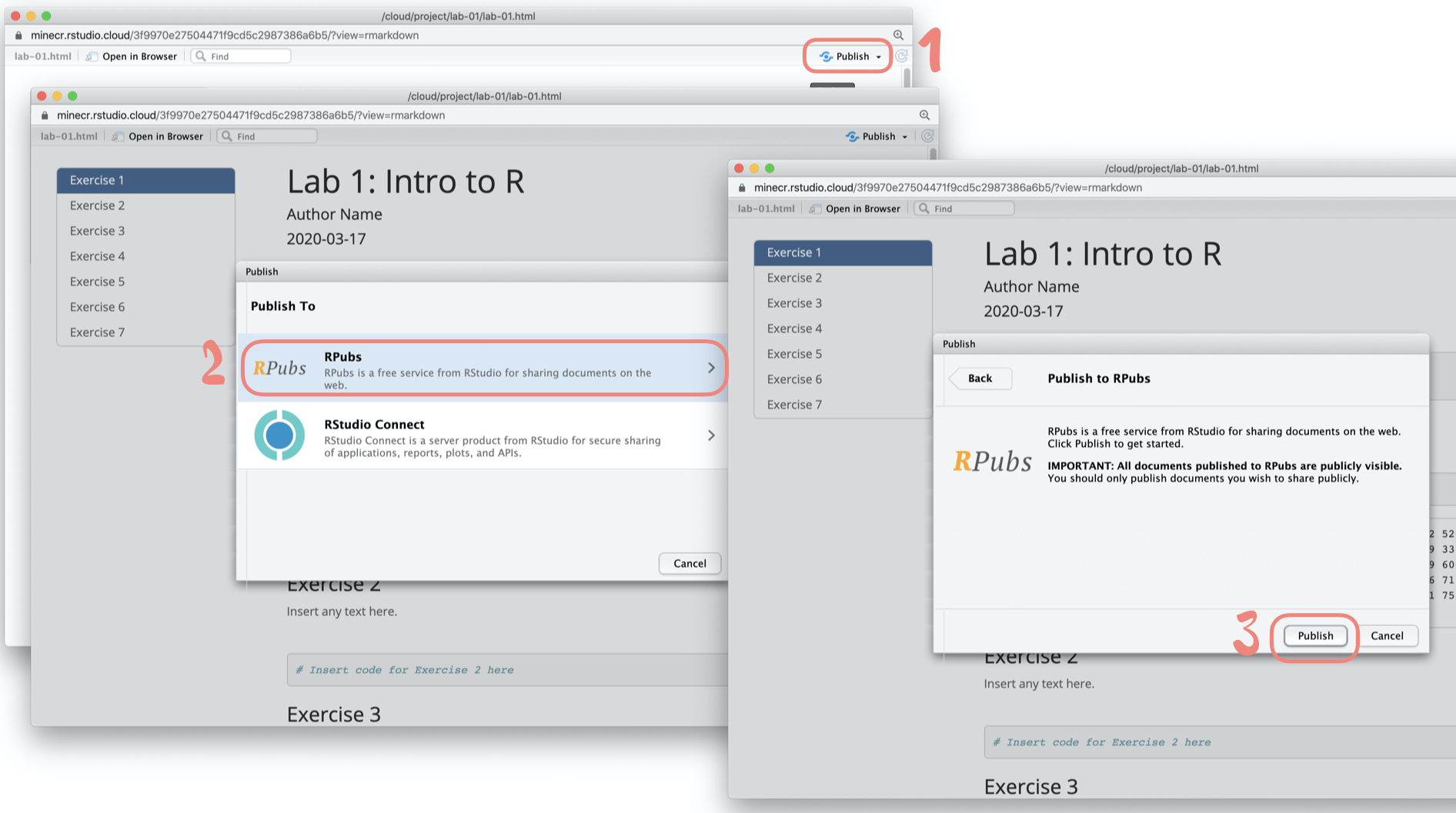Viewport: 1456px width, 813px height.
Task: Click the magnifier zoom icon in the Publish To window
Action: point(924,115)
